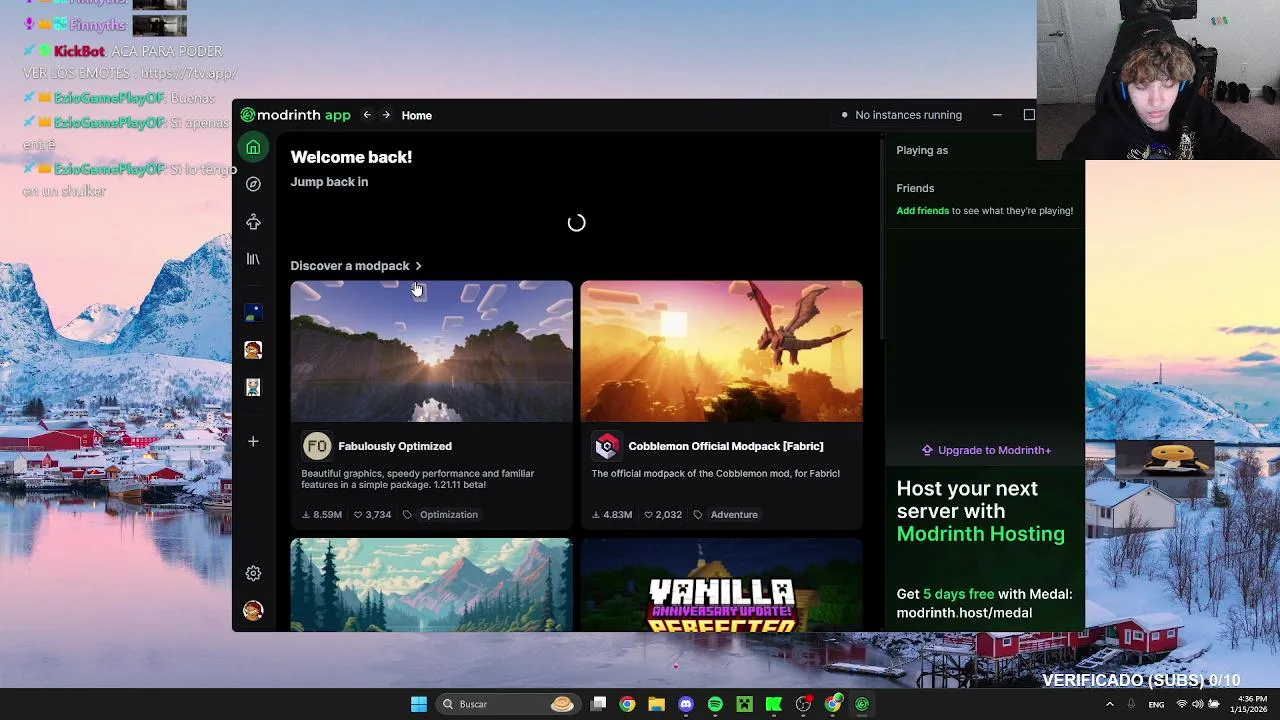Open account avatar at sidebar bottom
This screenshot has width=1280, height=720.
click(253, 611)
